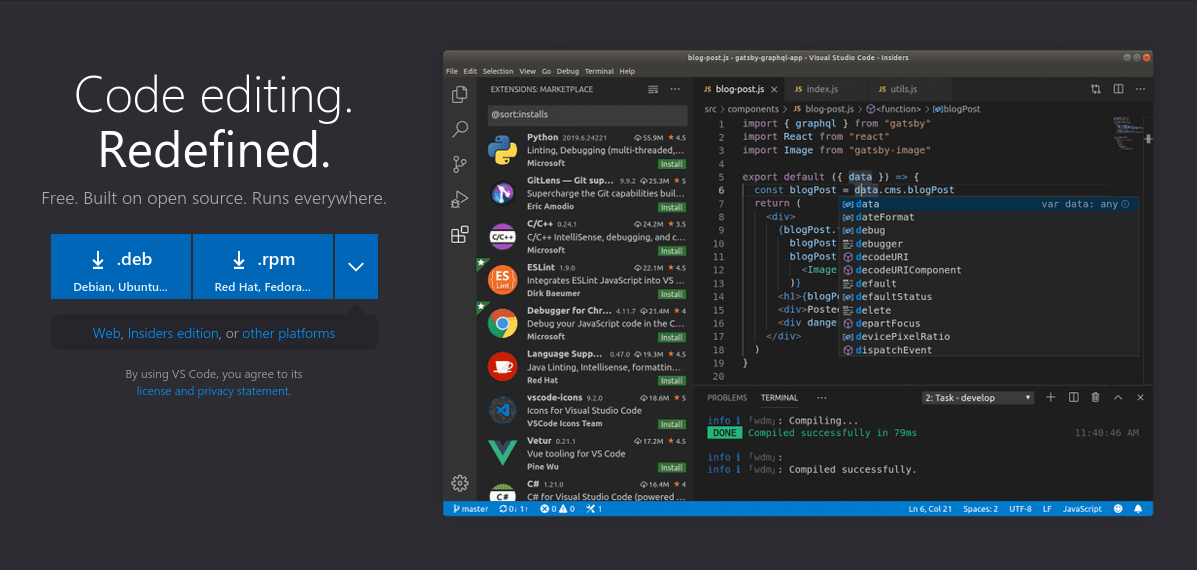This screenshot has width=1197, height=570.
Task: Download the .rpm package
Action: pos(263,266)
